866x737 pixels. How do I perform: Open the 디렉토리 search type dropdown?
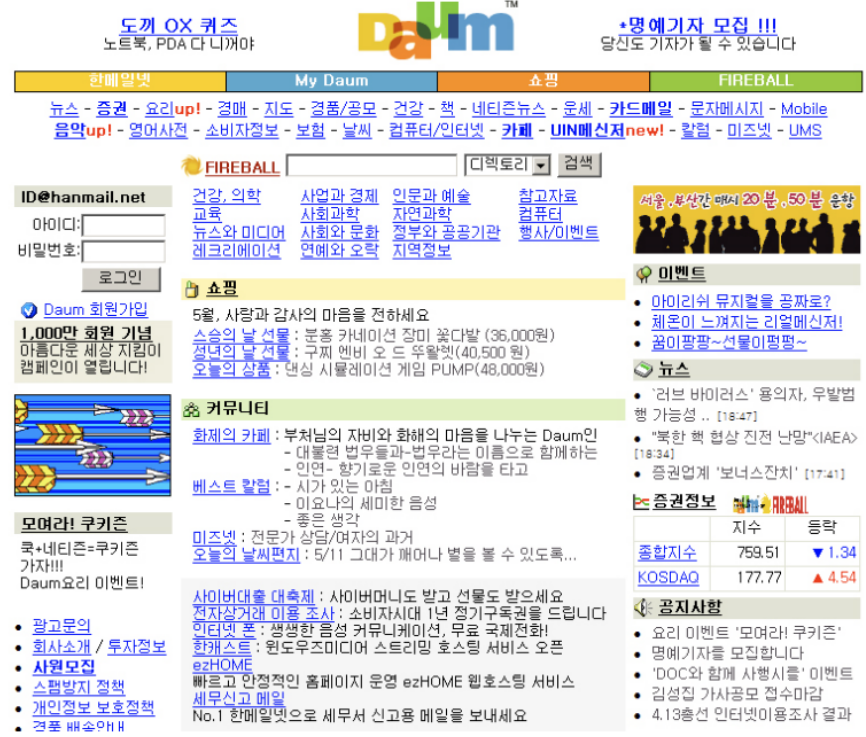(x=508, y=165)
